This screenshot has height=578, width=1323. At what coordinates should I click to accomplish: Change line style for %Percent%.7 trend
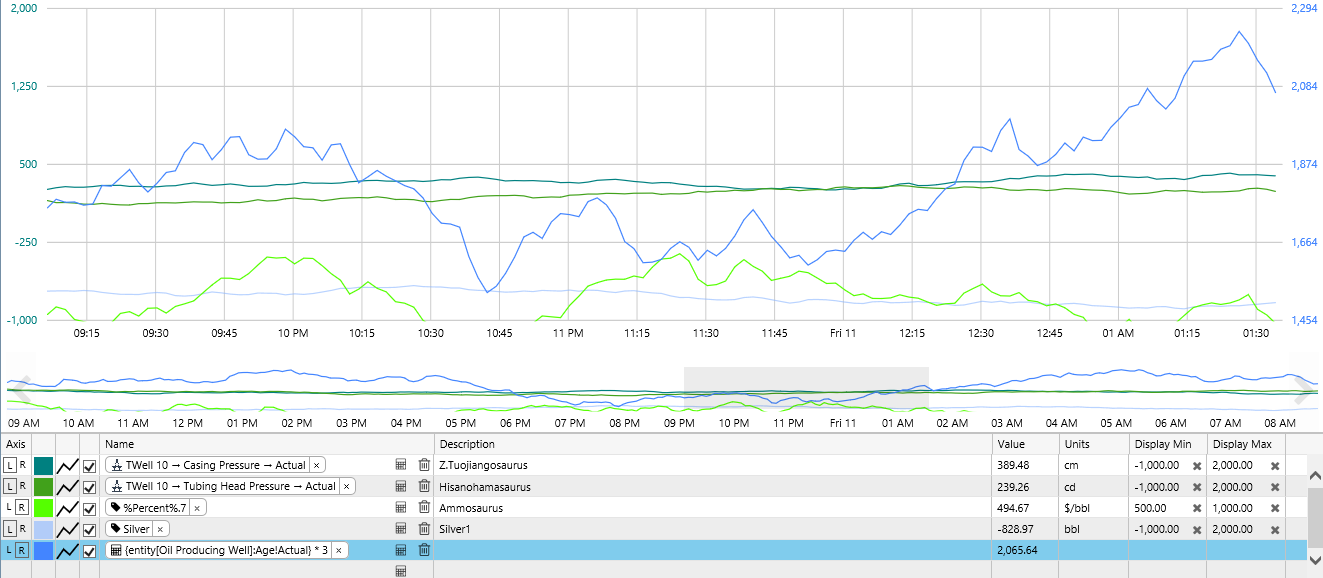67,508
